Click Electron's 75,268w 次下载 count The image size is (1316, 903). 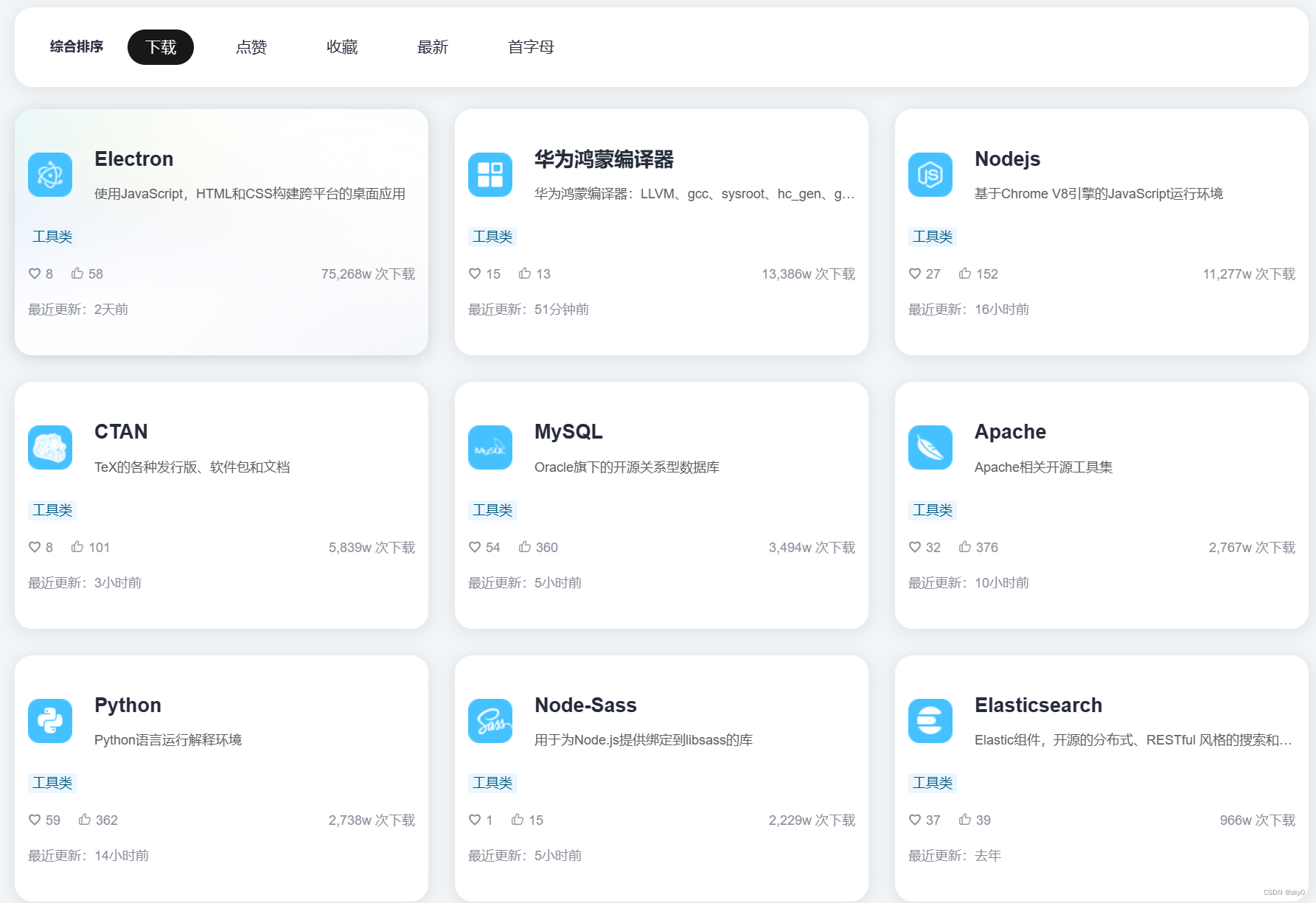pyautogui.click(x=368, y=274)
